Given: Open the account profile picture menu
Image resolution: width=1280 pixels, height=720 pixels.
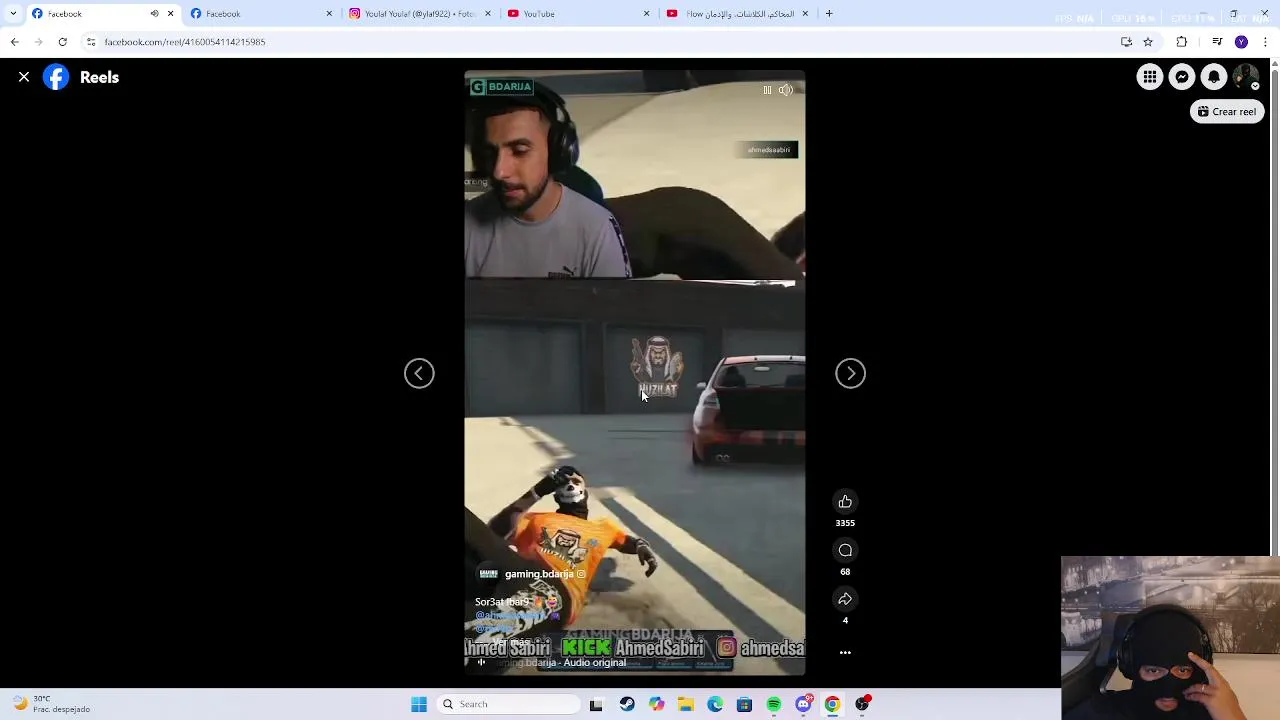Looking at the screenshot, I should (1246, 77).
